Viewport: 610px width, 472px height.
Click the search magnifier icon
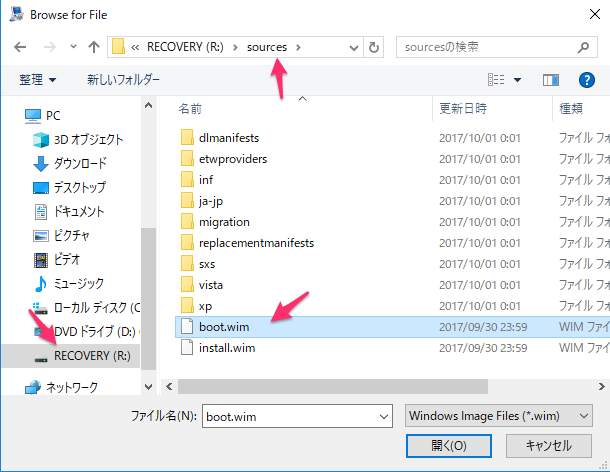tap(583, 47)
